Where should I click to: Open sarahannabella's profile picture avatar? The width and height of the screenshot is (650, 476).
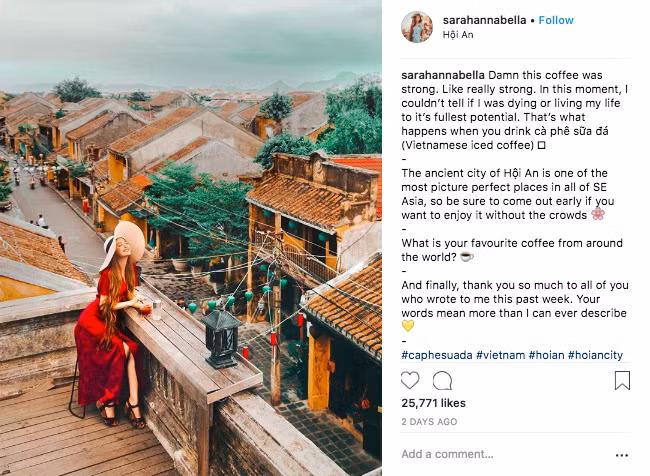pyautogui.click(x=417, y=27)
